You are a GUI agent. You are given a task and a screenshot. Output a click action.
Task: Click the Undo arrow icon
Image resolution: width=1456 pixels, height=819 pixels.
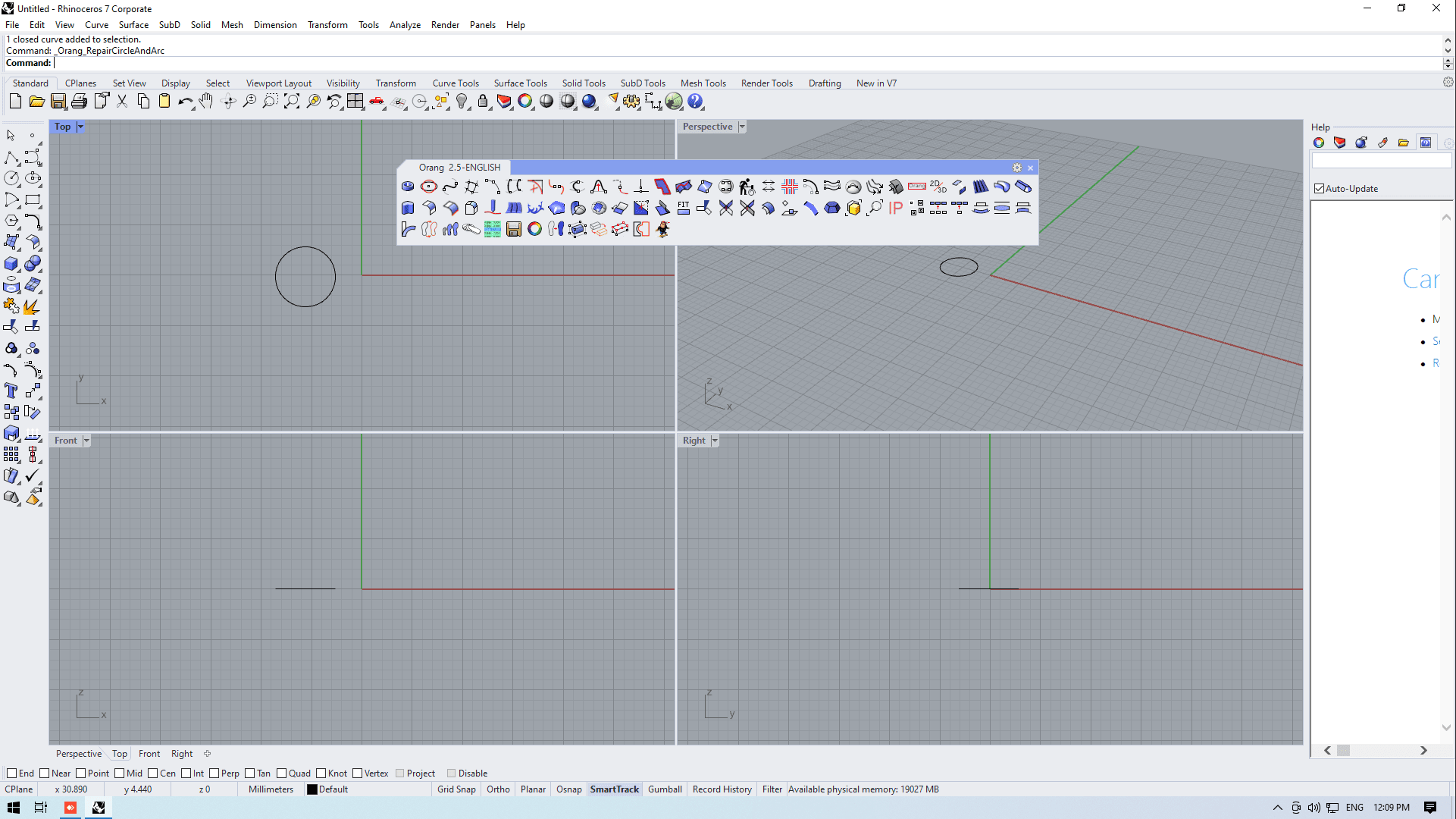[x=185, y=102]
